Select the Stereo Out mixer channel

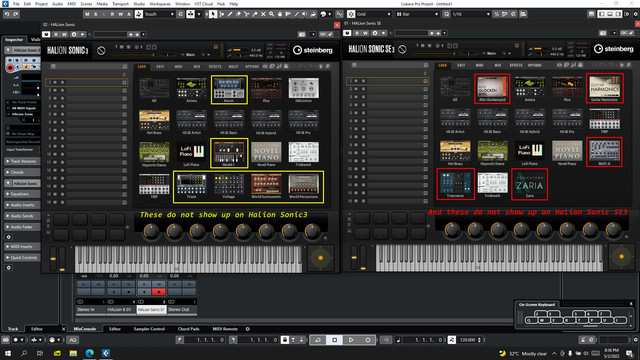tap(181, 310)
